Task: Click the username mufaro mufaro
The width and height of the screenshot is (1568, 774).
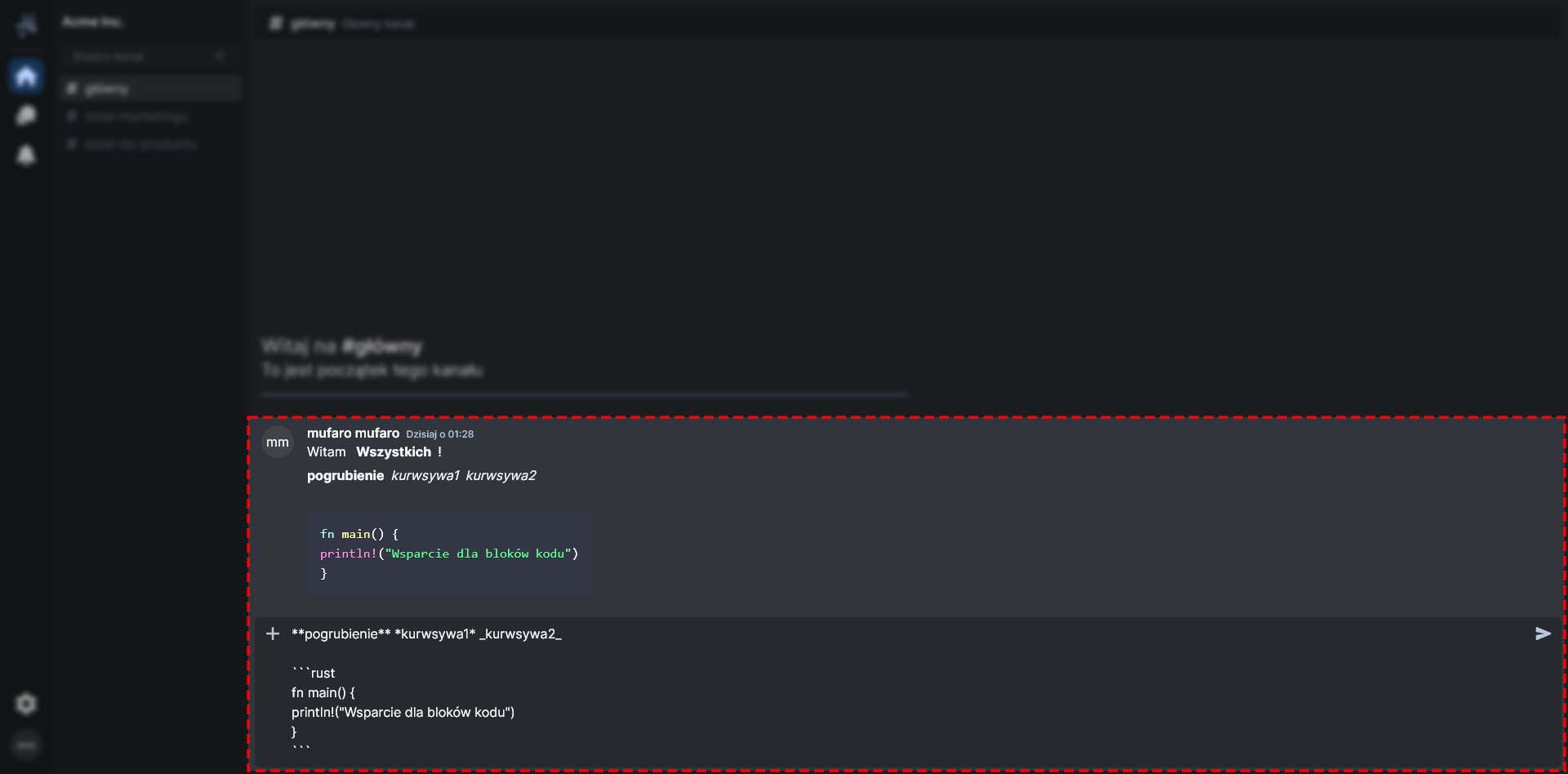Action: pyautogui.click(x=353, y=434)
